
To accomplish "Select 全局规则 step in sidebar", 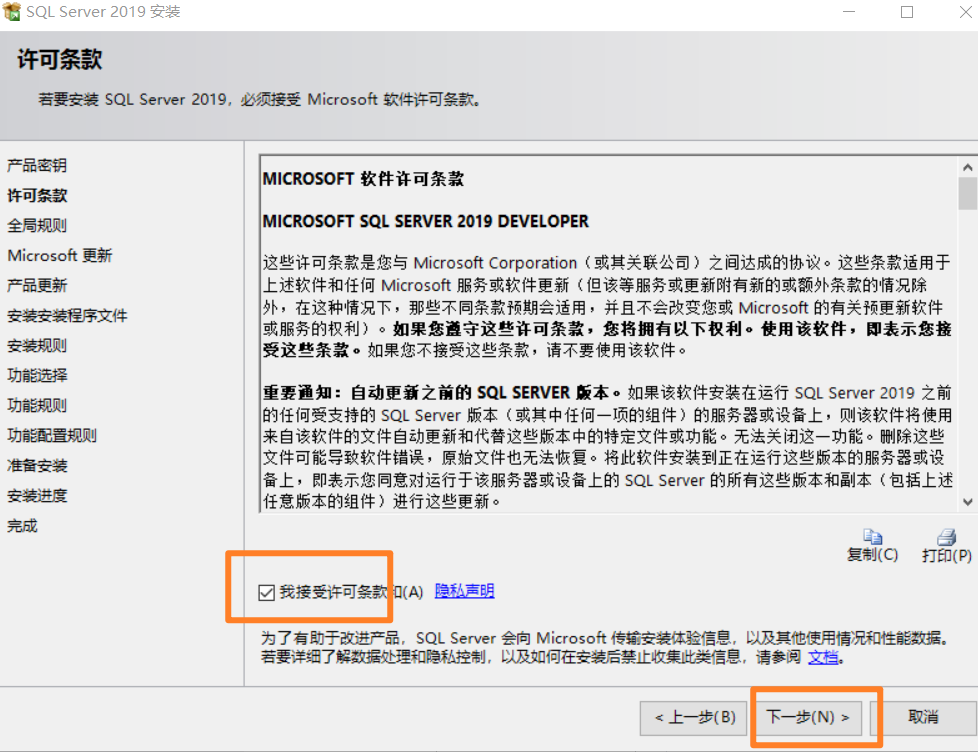I will click(x=37, y=225).
